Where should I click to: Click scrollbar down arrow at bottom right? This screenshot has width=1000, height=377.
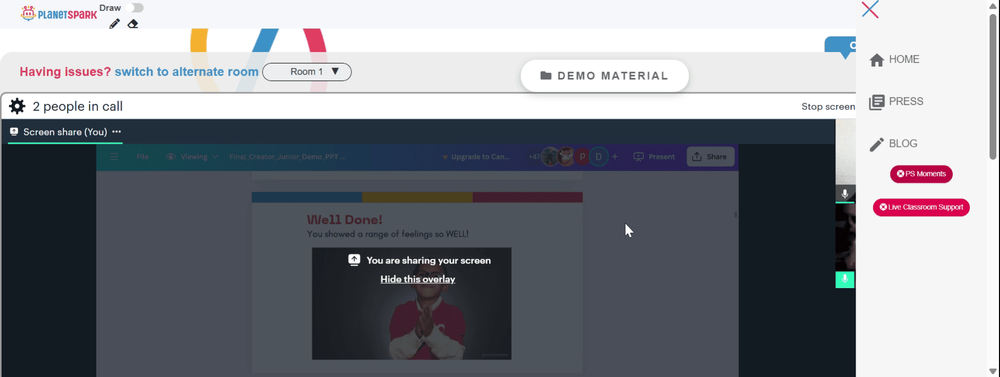point(993,371)
